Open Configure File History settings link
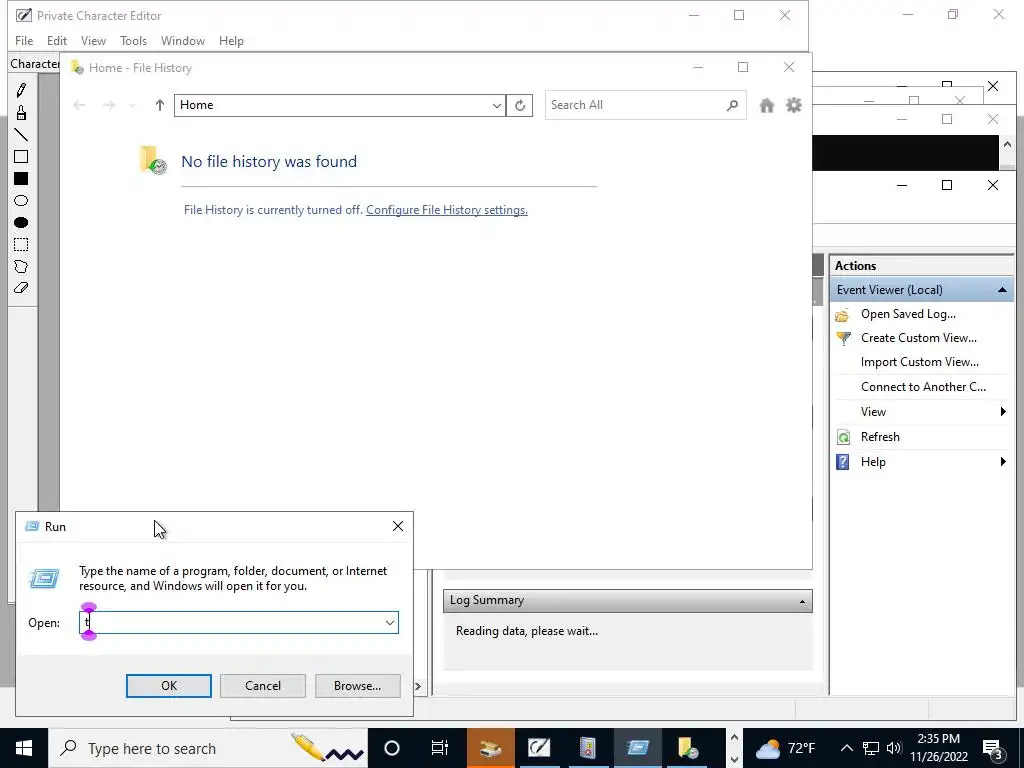Image resolution: width=1024 pixels, height=768 pixels. (x=447, y=210)
